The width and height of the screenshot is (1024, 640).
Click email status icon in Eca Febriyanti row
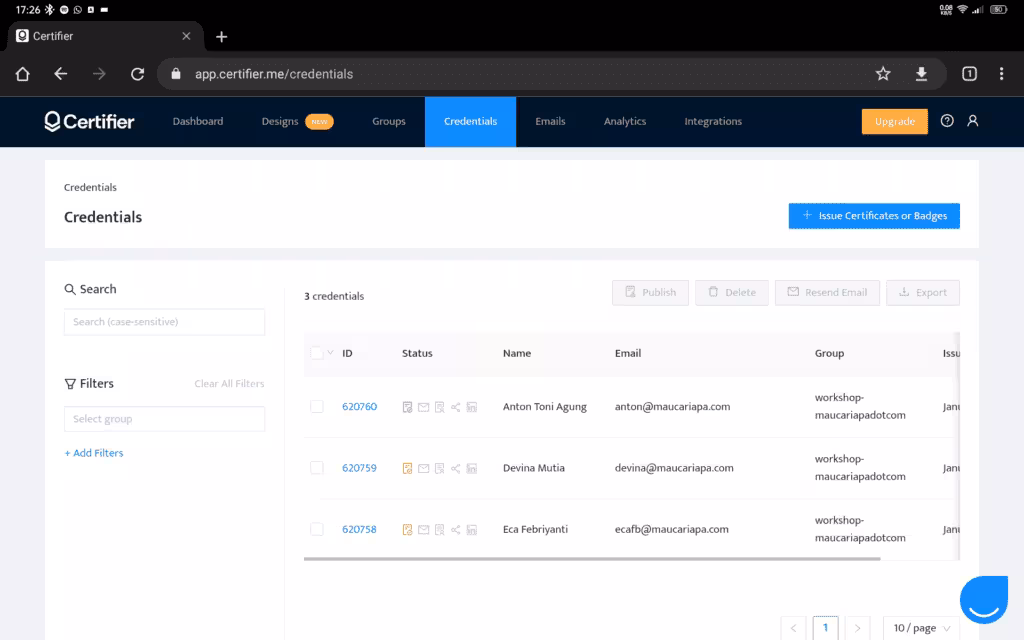click(423, 530)
